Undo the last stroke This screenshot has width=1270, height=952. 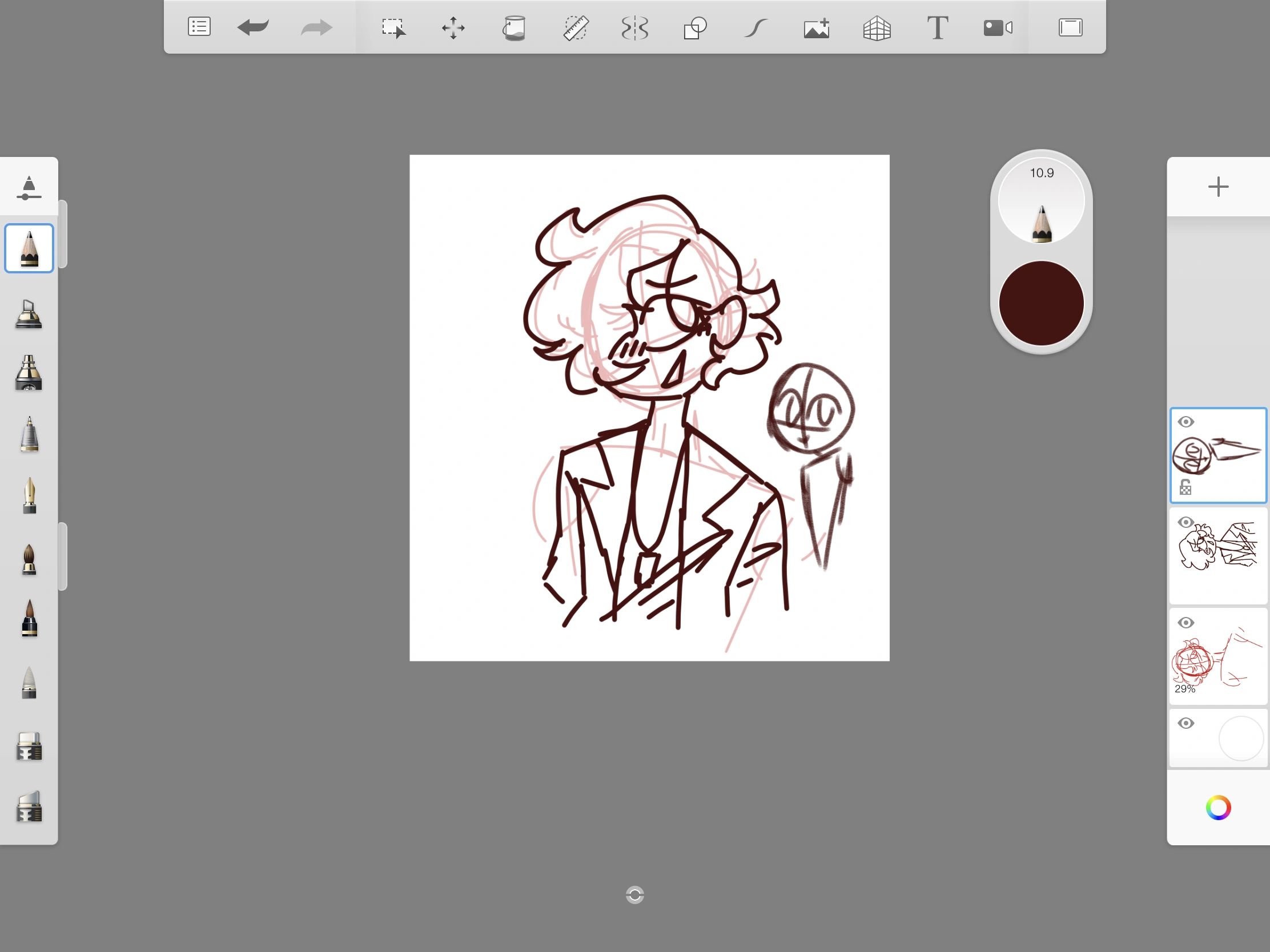253,27
